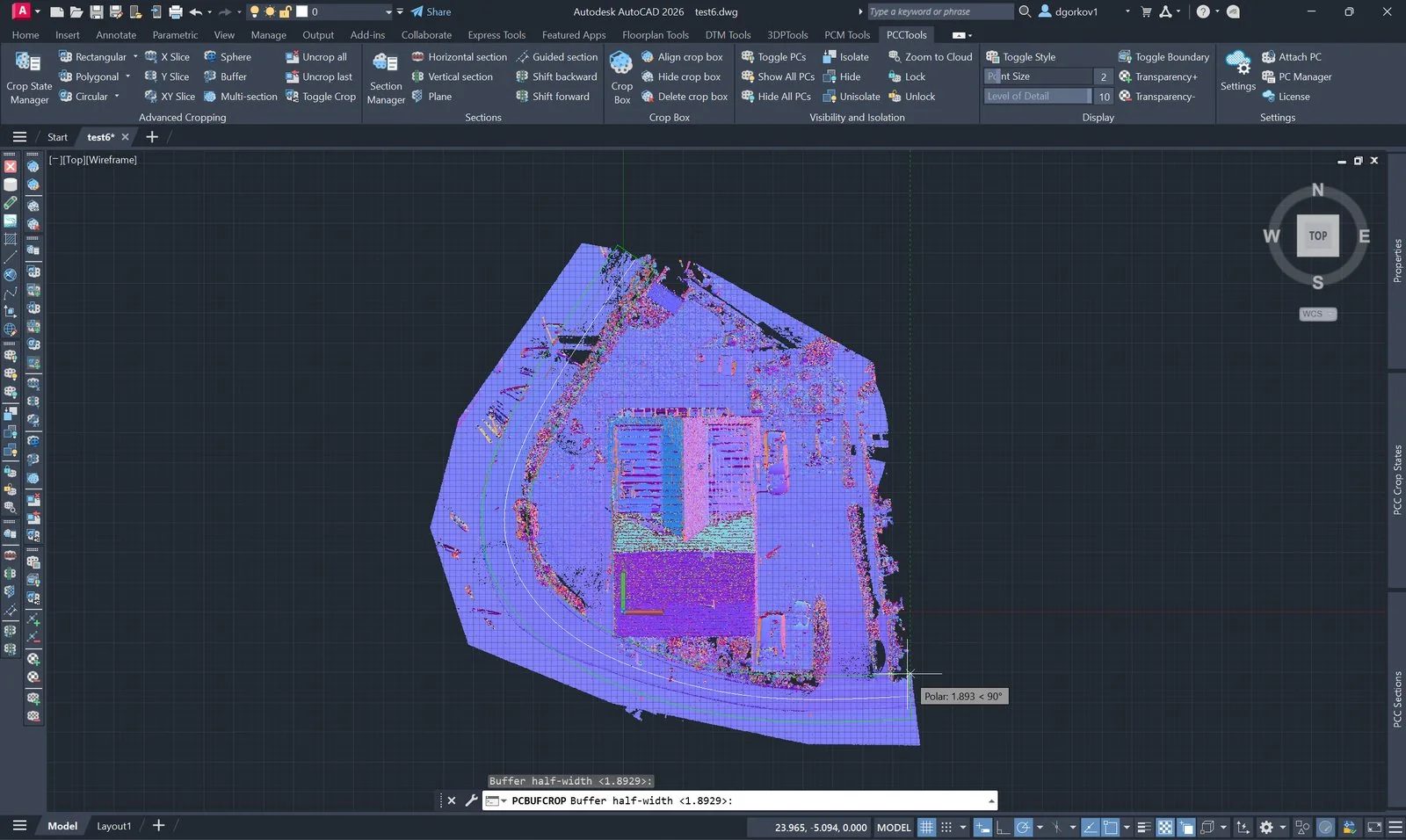The width and height of the screenshot is (1406, 840).
Task: Click the Crop Box tool
Action: pos(621,77)
